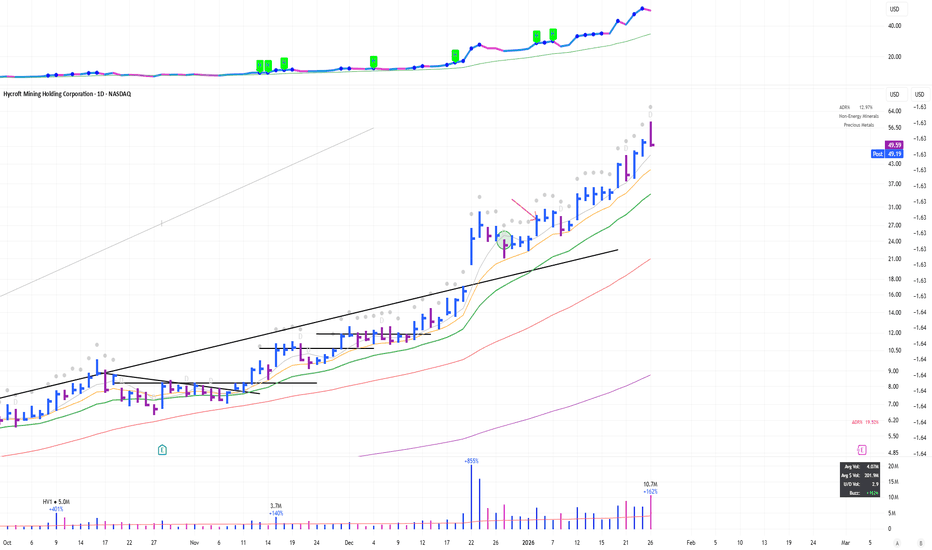Click the Mar label on the time axis
Viewport: 932px width, 550px height.
[x=845, y=543]
